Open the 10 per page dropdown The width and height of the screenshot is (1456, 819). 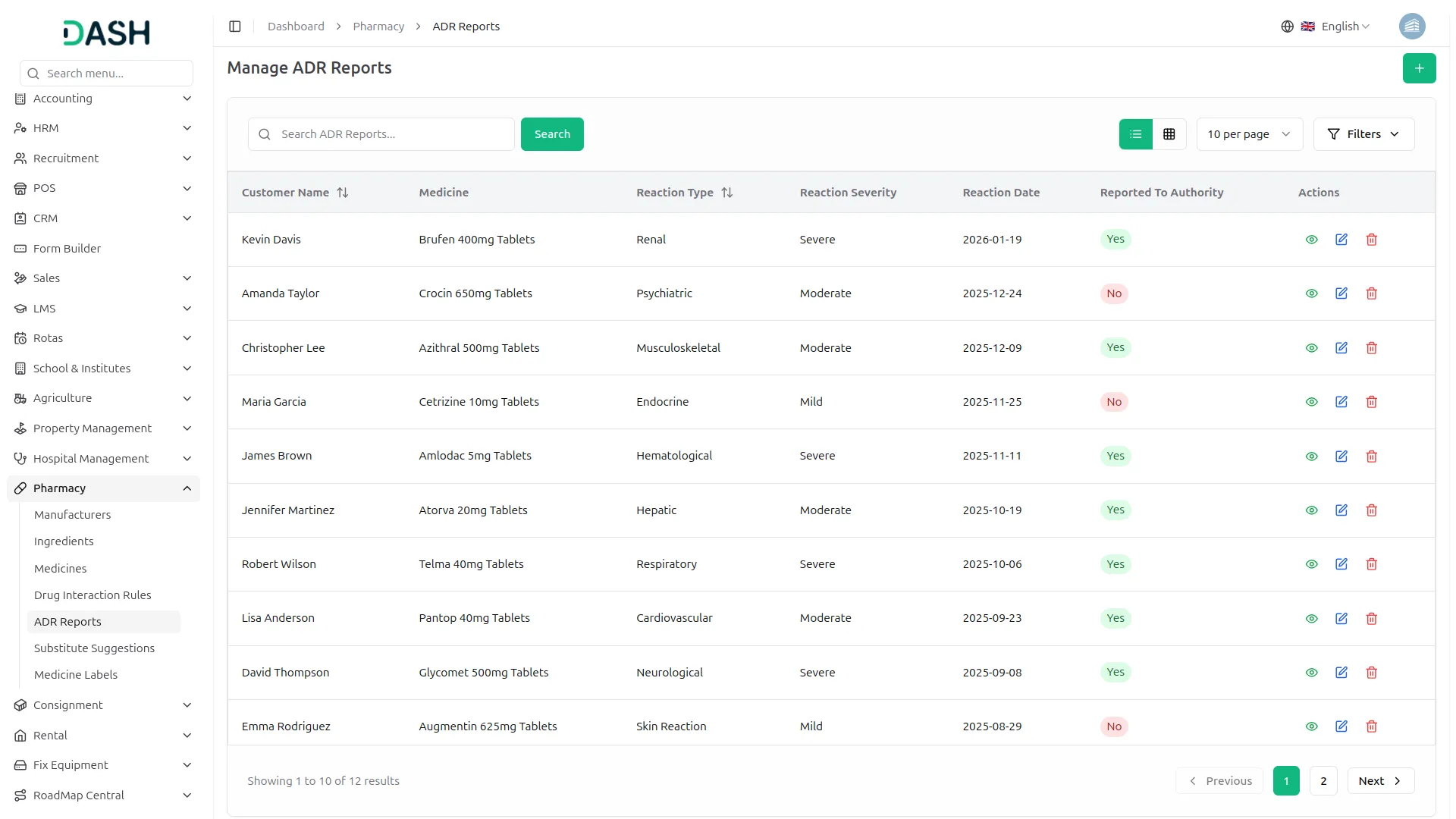coord(1249,134)
